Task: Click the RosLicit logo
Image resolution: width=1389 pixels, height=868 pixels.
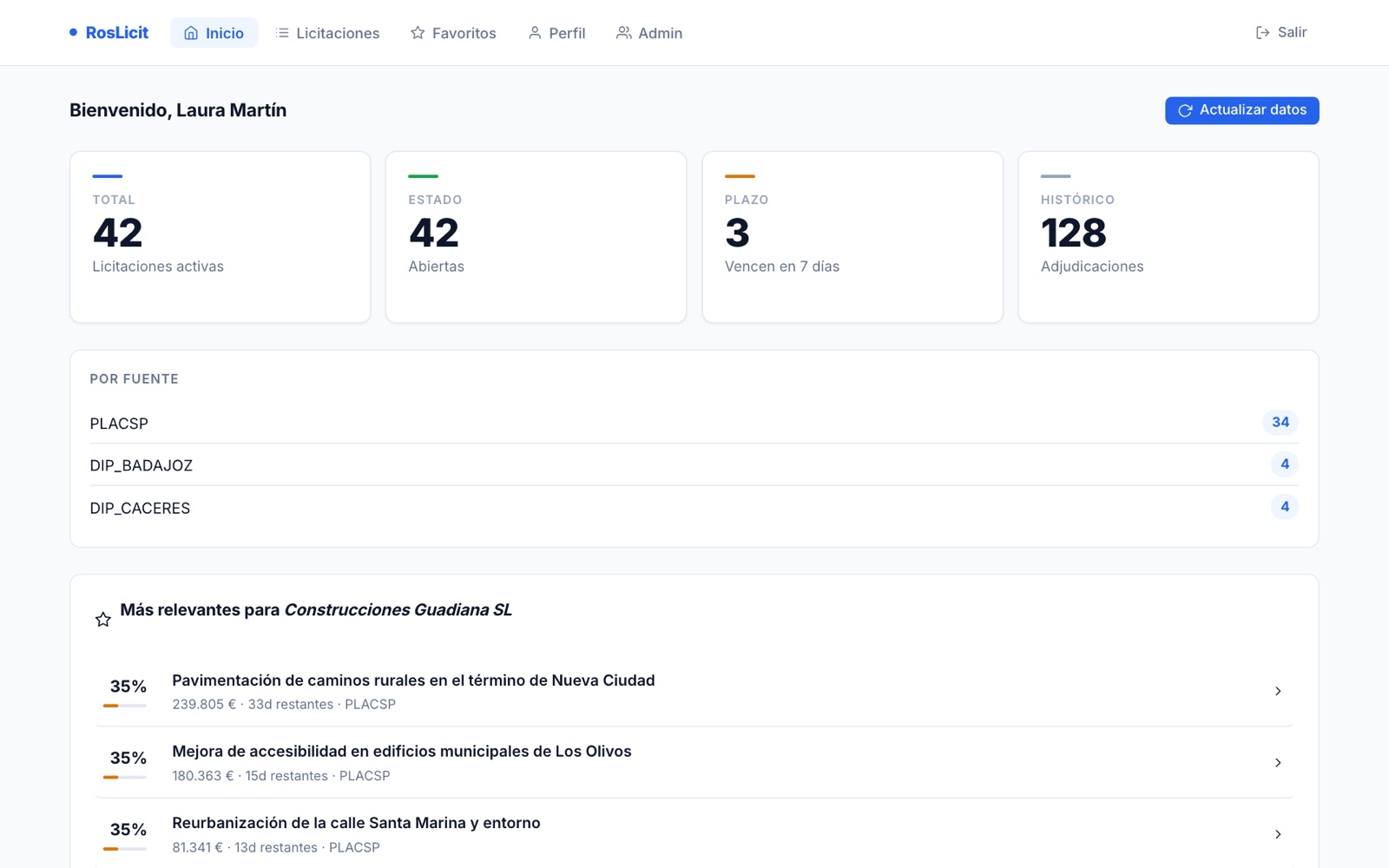Action: point(109,33)
